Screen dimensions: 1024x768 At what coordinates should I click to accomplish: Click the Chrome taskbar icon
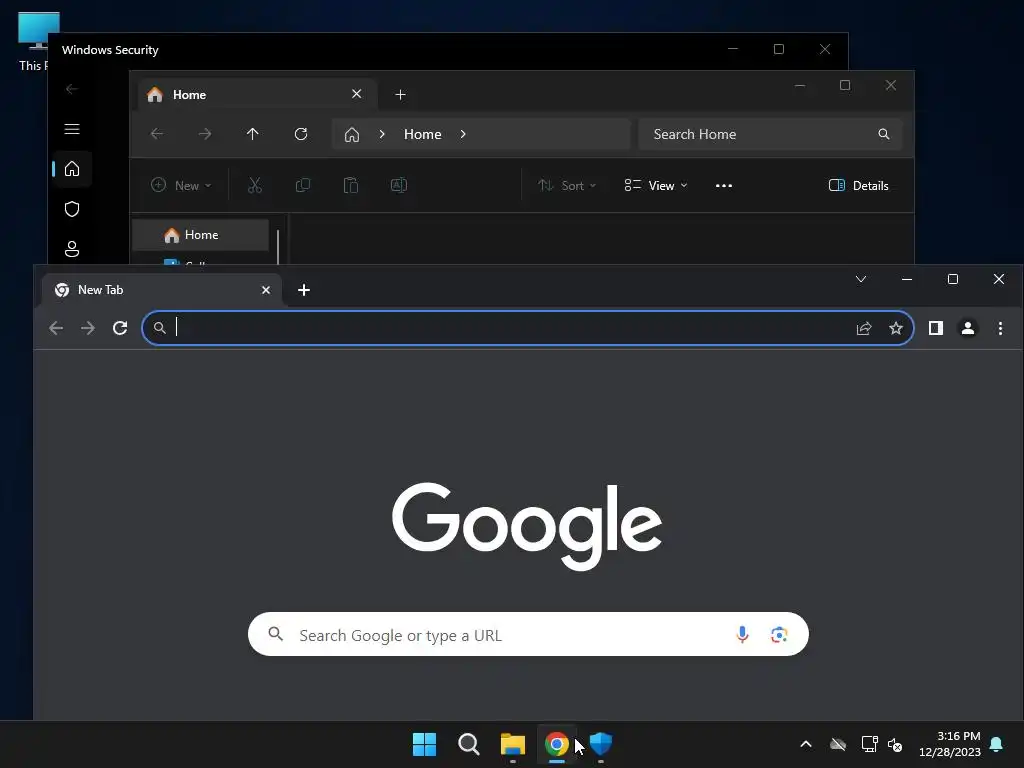556,744
